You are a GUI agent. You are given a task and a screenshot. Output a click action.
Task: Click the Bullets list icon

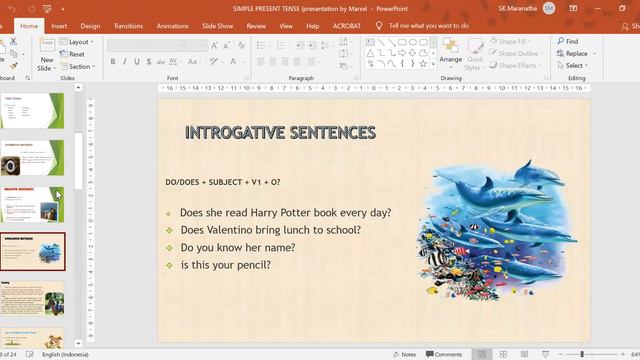pyautogui.click(x=260, y=46)
